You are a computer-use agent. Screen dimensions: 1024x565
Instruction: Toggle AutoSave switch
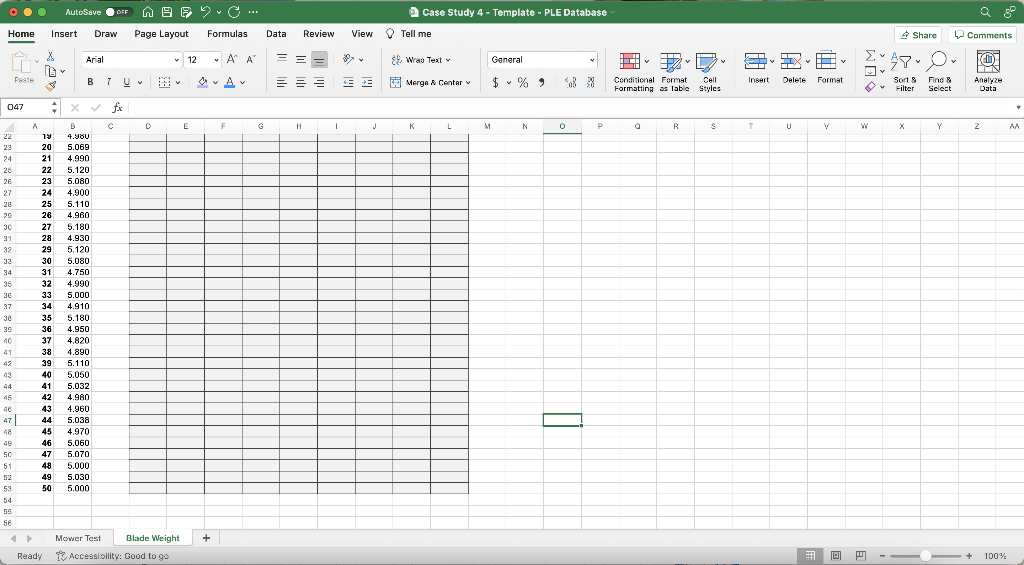click(118, 12)
